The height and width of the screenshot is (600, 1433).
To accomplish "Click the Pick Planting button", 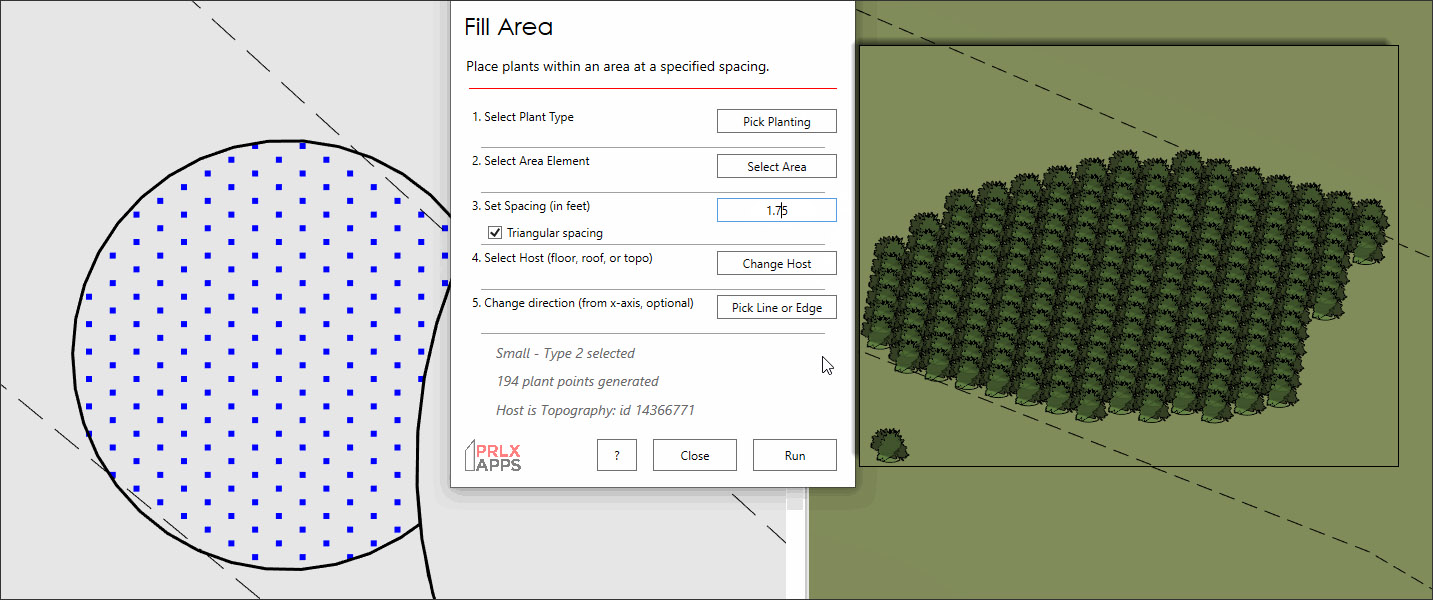I will pos(776,121).
